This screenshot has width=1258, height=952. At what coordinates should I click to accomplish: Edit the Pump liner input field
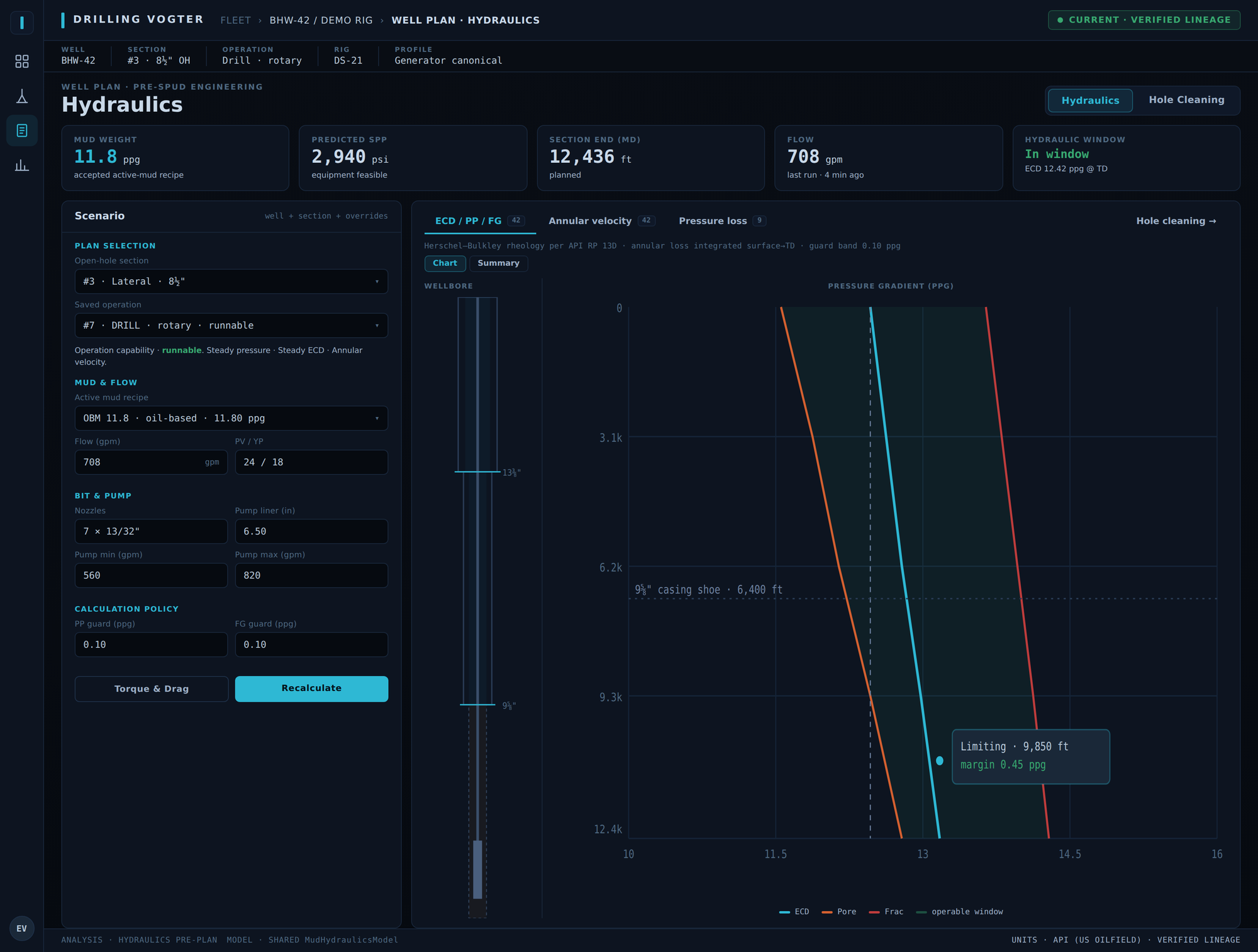coord(311,531)
